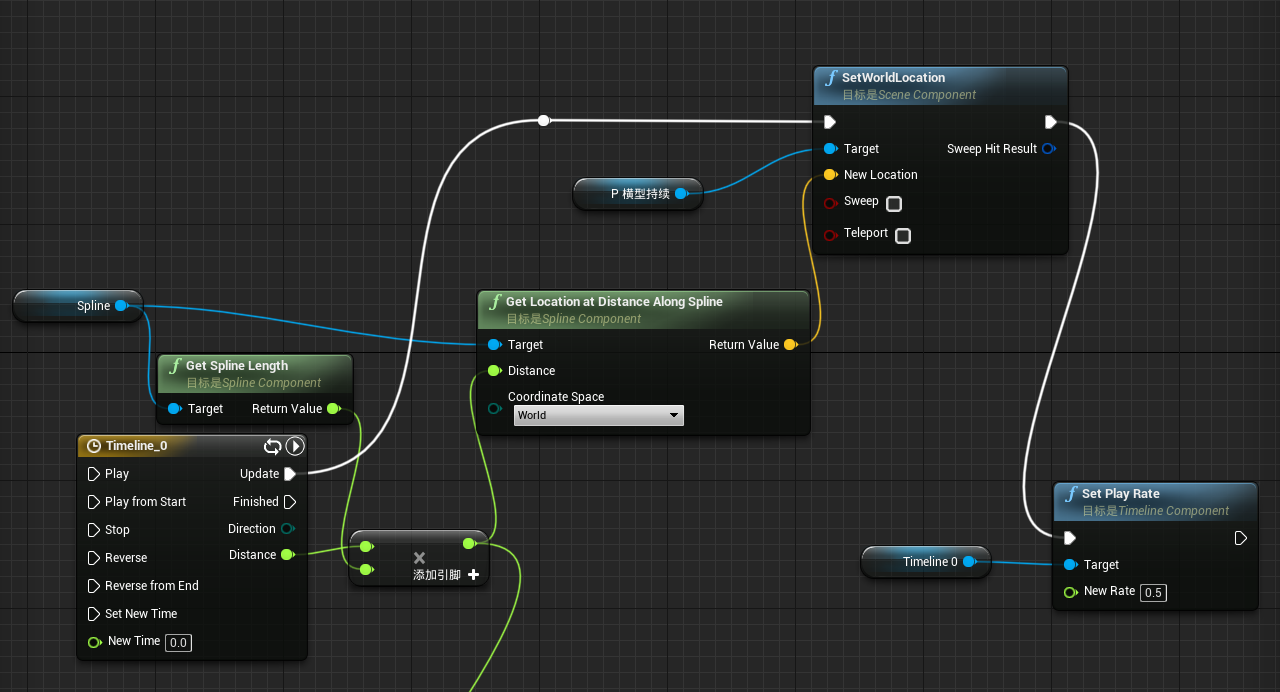Click the Play execution pin on Timeline_0

pos(94,474)
